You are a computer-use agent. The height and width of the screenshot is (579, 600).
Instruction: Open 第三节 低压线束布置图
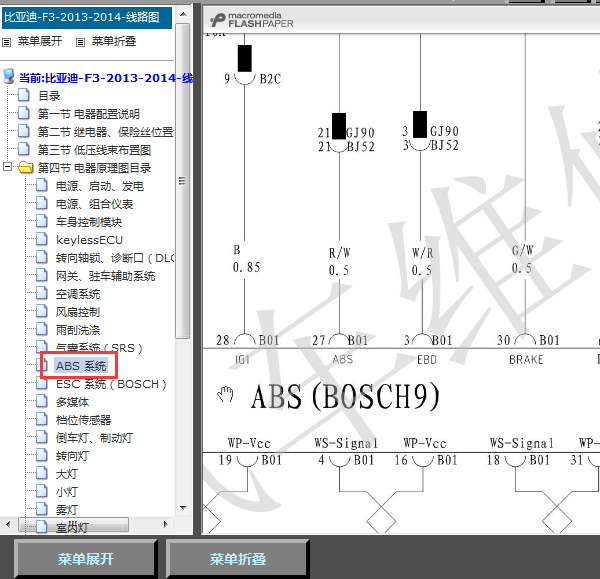(94, 150)
